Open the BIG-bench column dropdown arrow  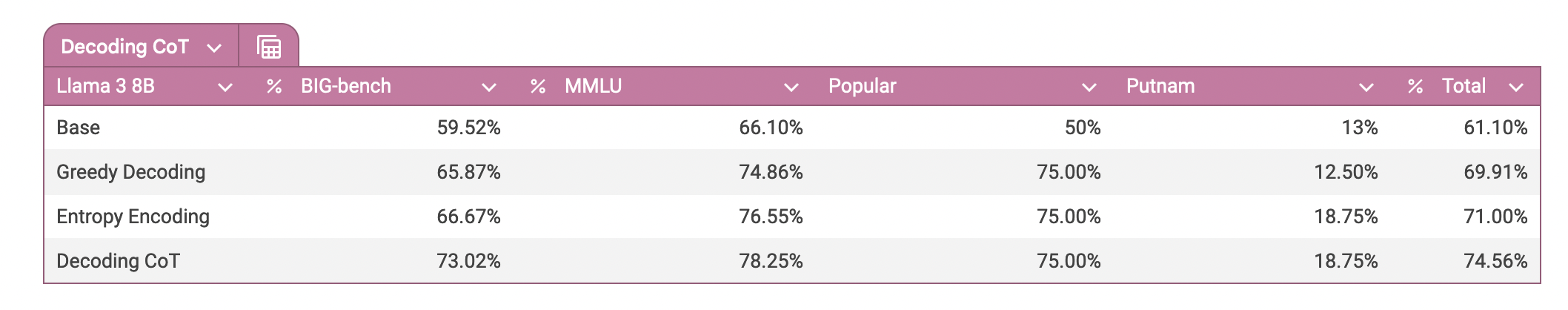point(489,88)
